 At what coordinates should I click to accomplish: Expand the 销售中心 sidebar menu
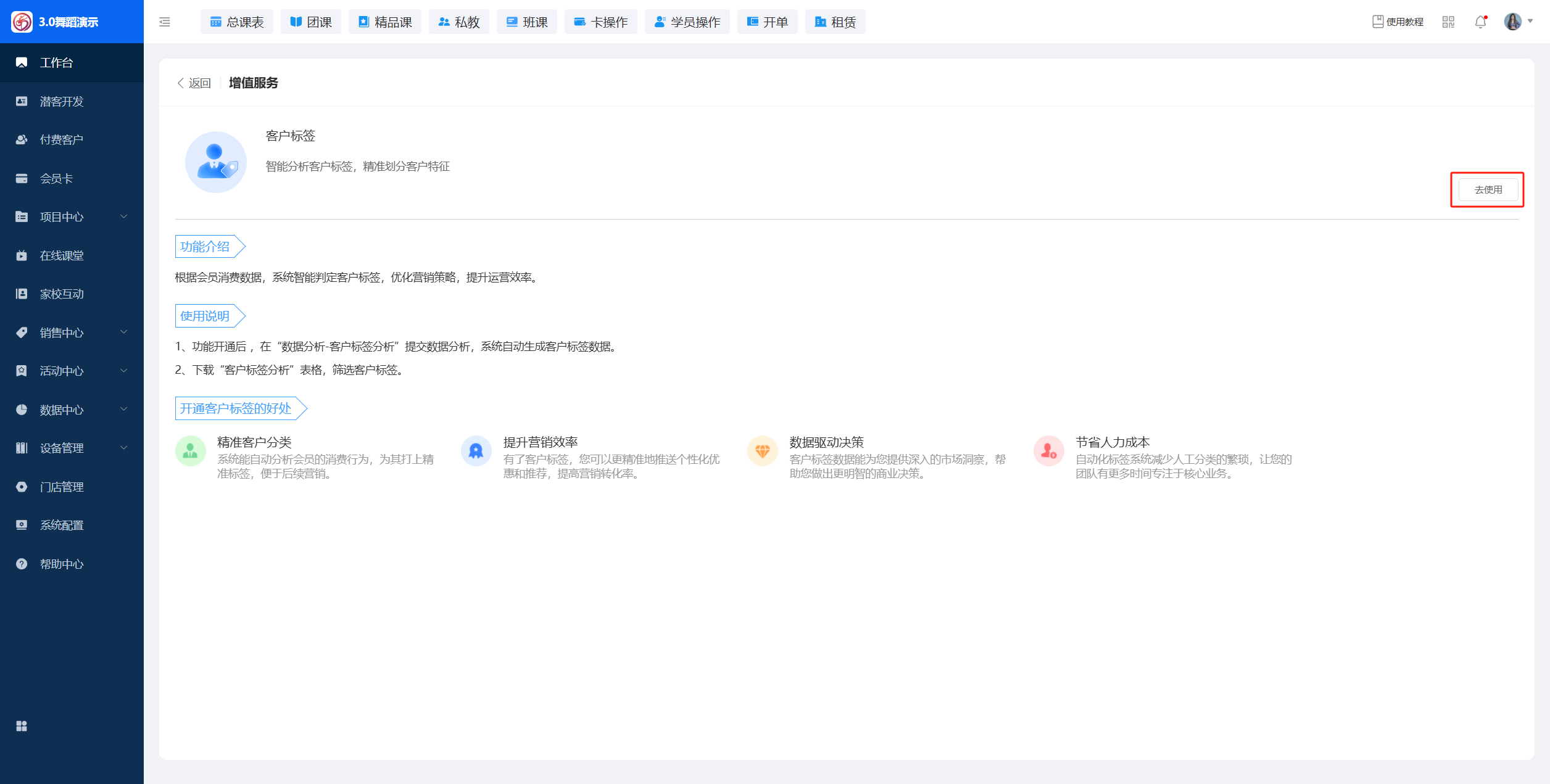click(x=62, y=332)
